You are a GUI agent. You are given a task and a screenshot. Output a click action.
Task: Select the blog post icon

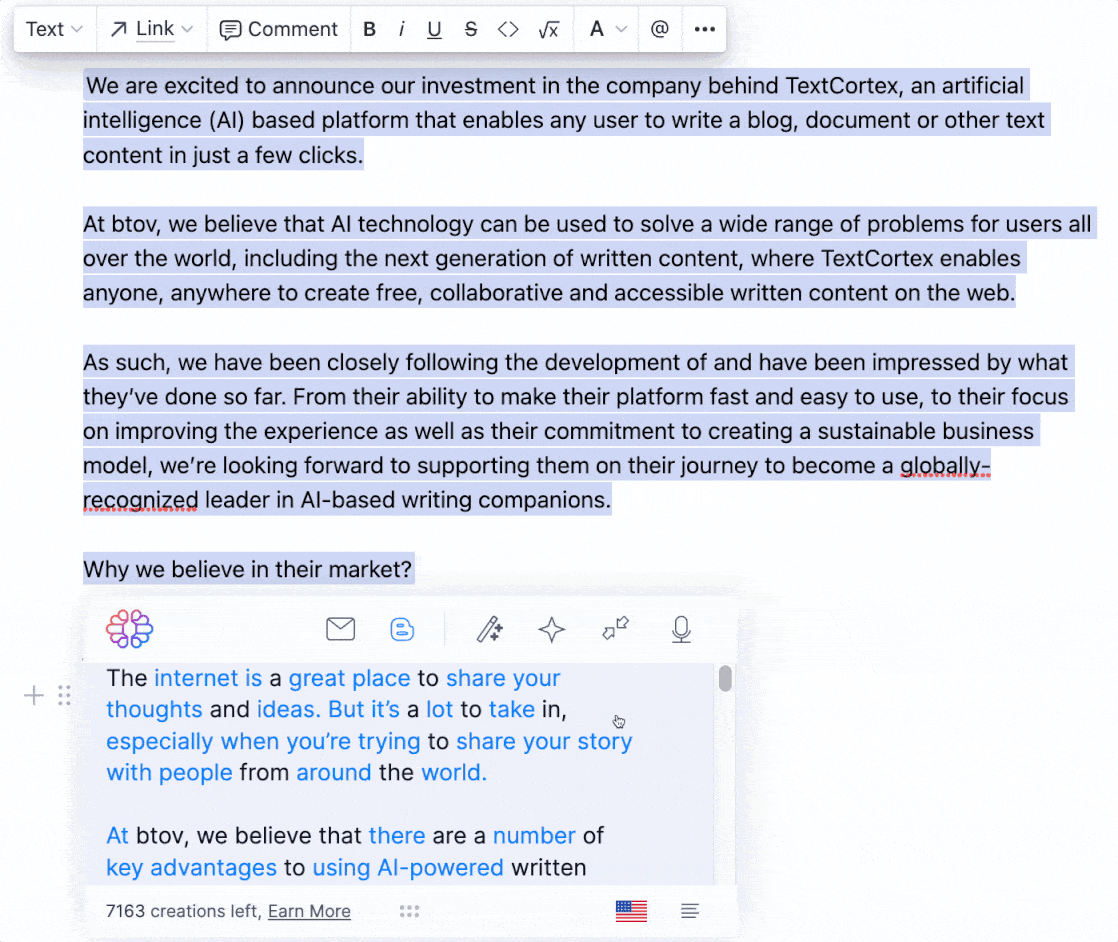402,630
